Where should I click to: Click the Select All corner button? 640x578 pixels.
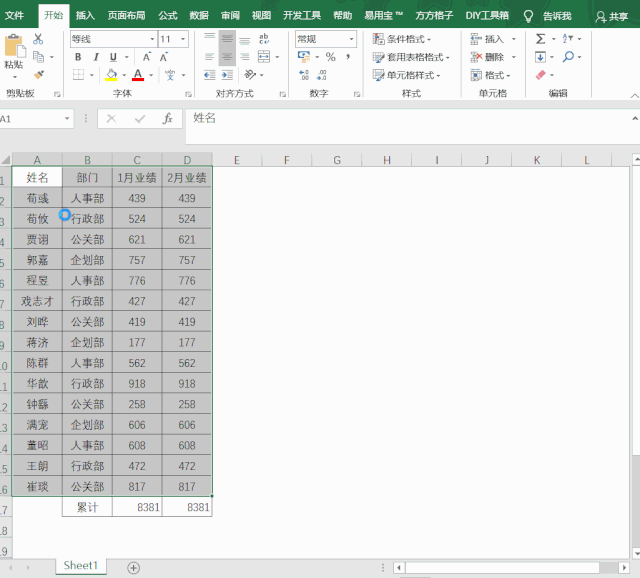coord(6,160)
